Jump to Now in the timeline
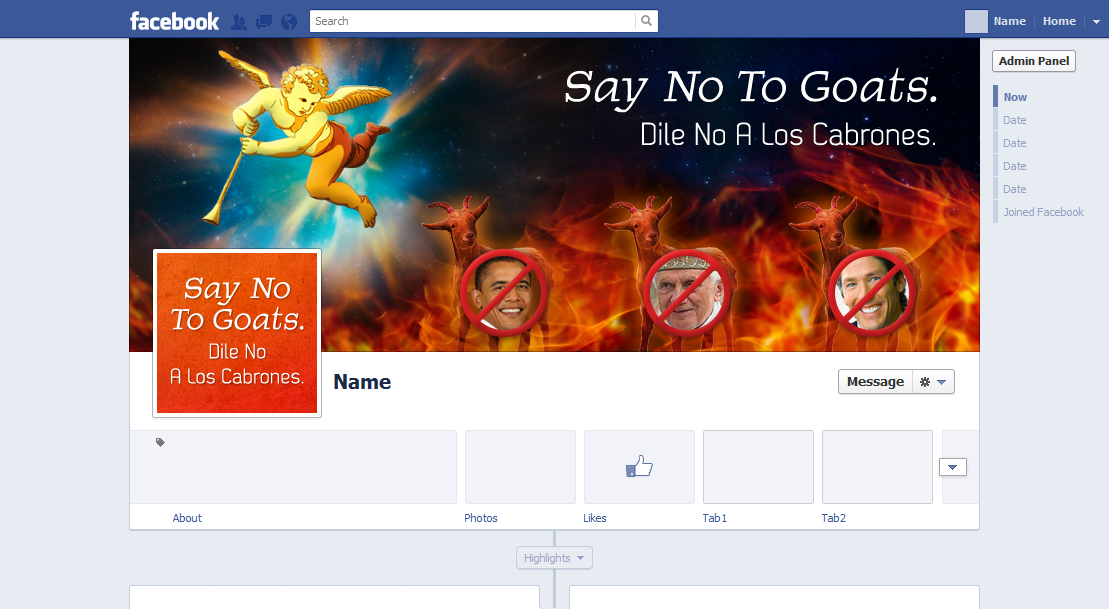This screenshot has height=609, width=1109. pyautogui.click(x=1015, y=97)
